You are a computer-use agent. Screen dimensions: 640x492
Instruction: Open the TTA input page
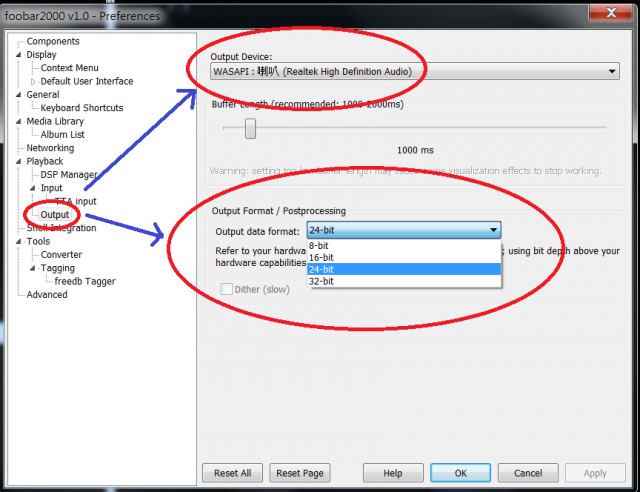pos(76,201)
